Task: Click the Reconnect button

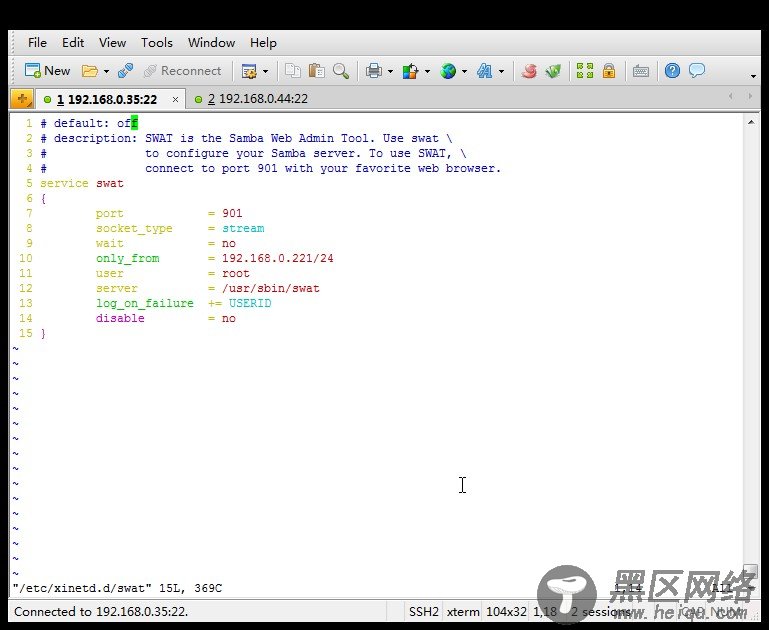Action: 182,71
